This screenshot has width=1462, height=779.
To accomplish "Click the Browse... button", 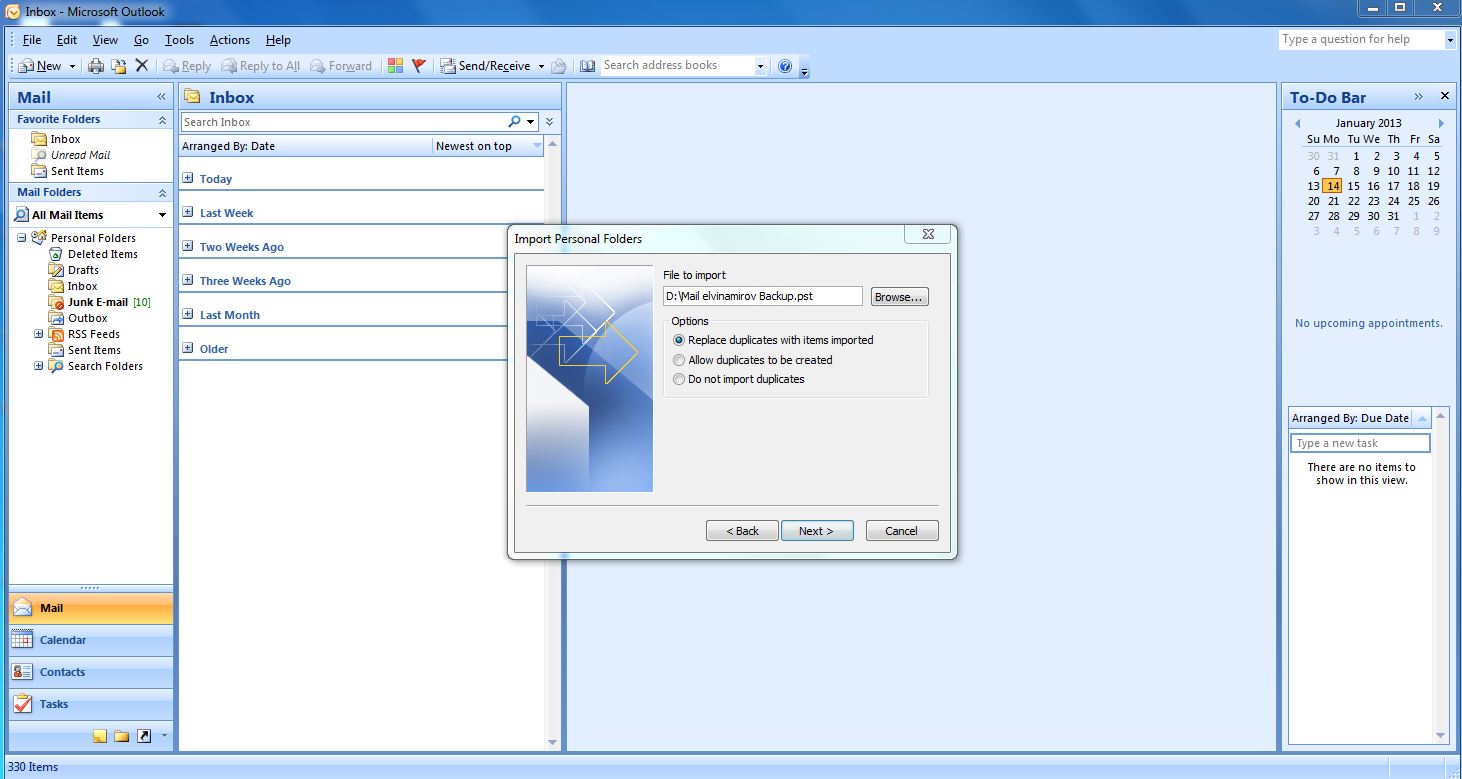I will tap(899, 297).
